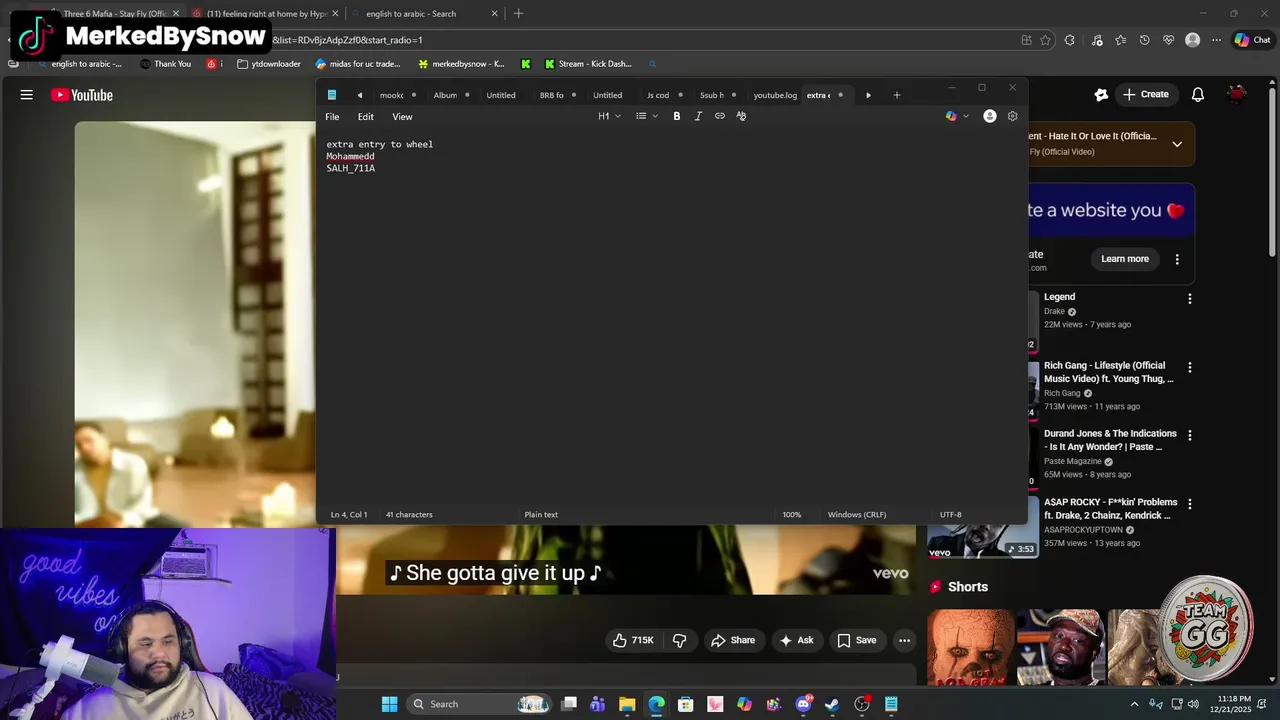Save the video to a playlist
Image resolution: width=1280 pixels, height=720 pixels.
tap(856, 640)
